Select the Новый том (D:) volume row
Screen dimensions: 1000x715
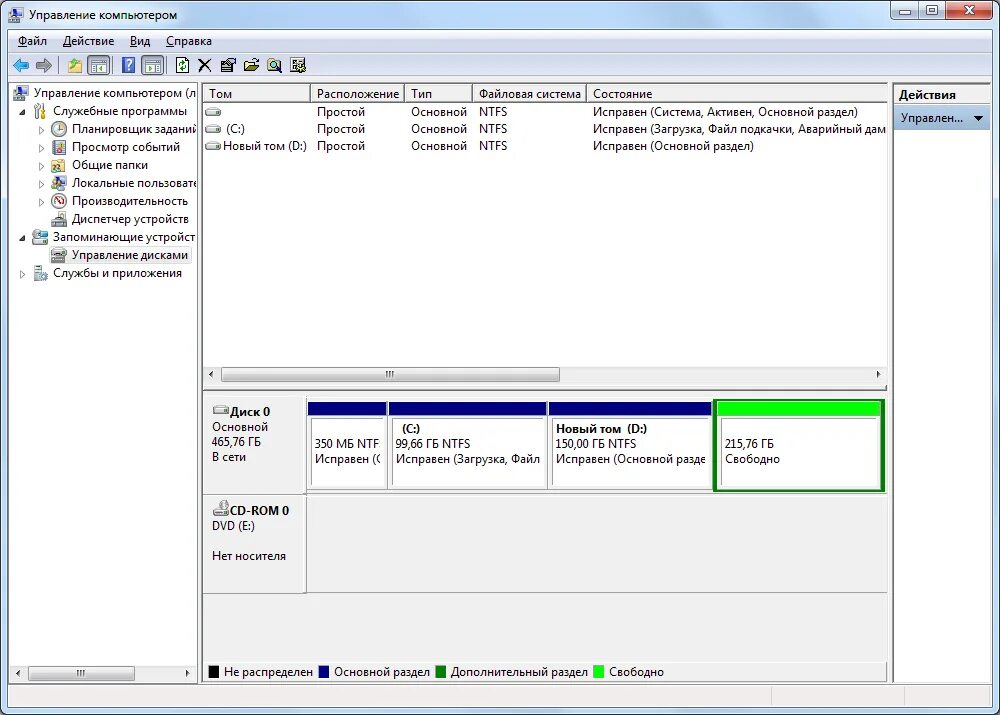point(545,146)
